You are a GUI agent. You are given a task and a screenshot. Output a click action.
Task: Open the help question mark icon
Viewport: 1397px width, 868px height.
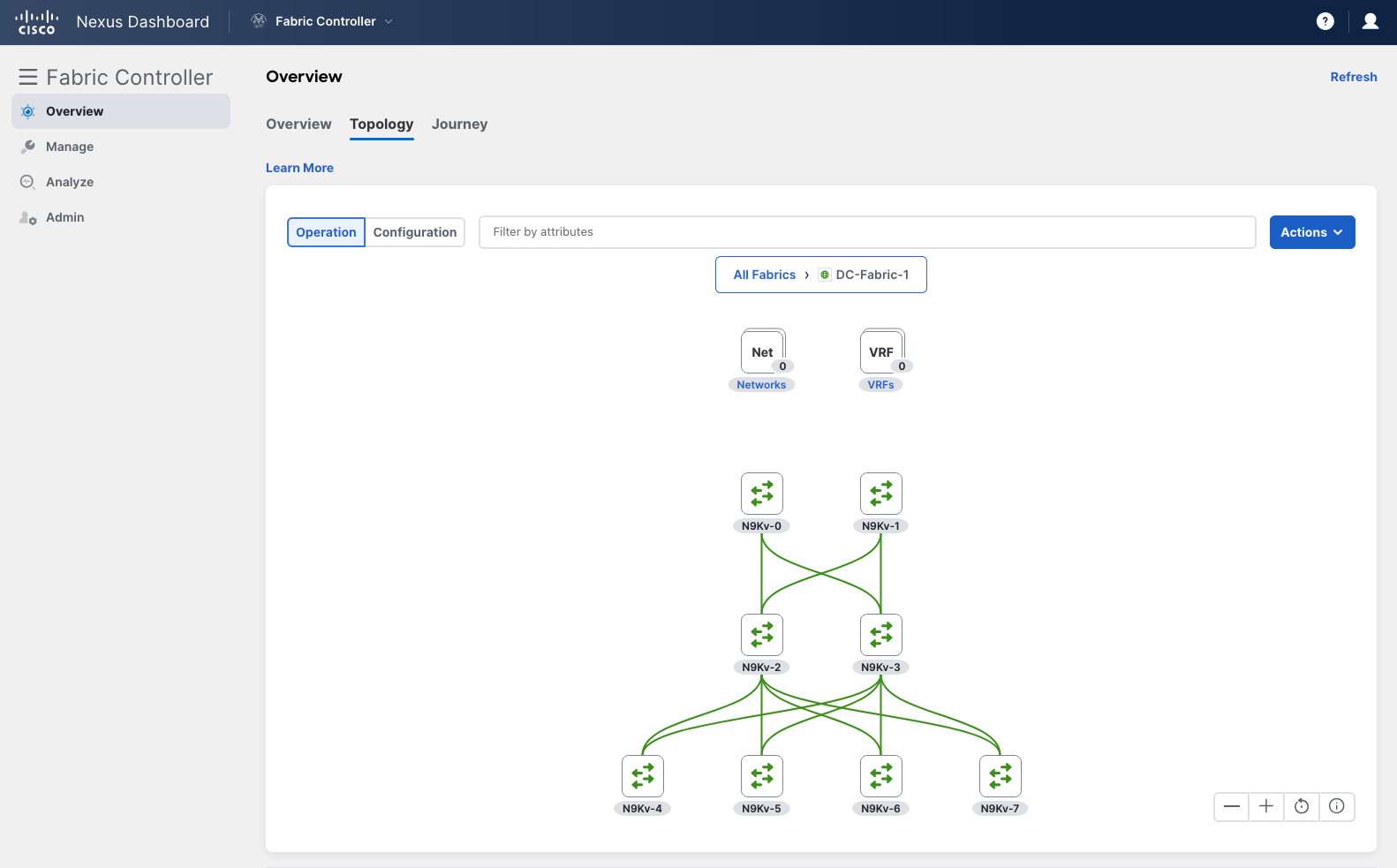[x=1325, y=21]
